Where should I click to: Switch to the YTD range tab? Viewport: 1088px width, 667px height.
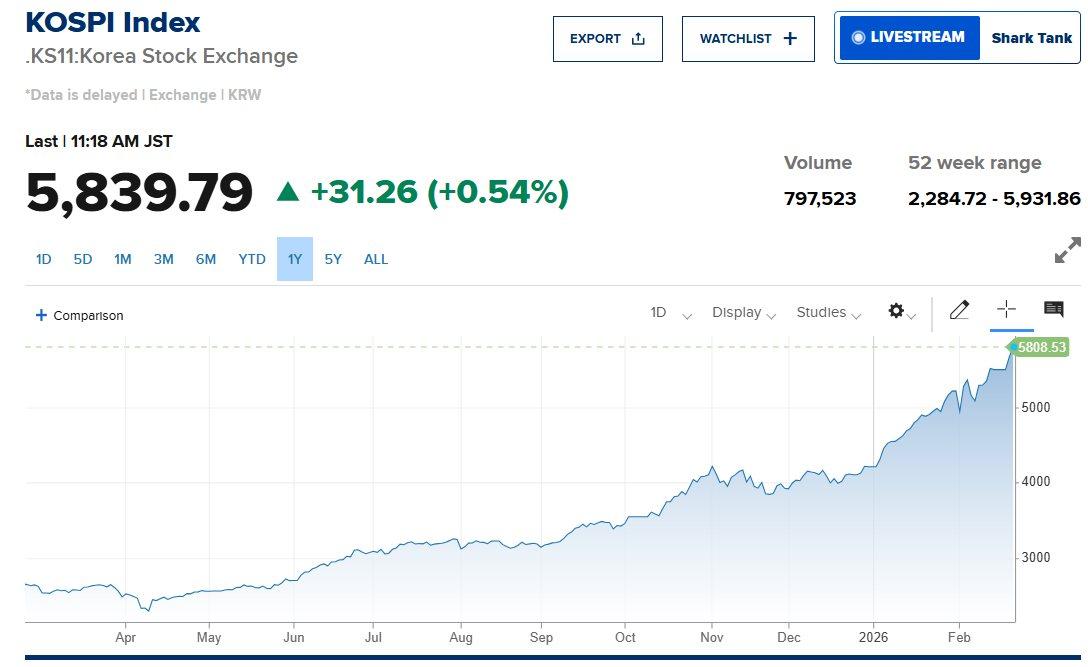tap(252, 259)
